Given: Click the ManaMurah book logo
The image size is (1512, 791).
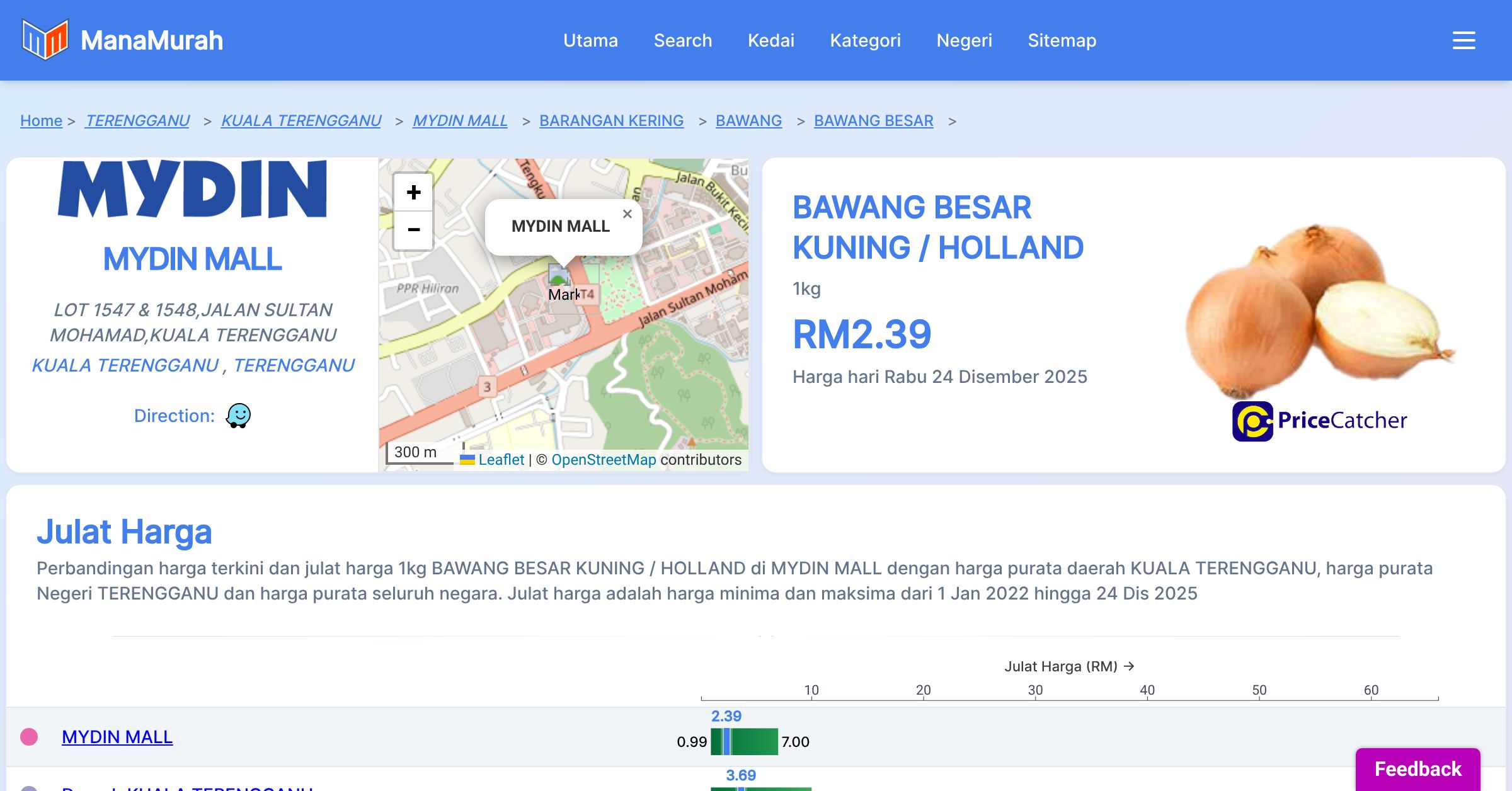Looking at the screenshot, I should (x=45, y=40).
